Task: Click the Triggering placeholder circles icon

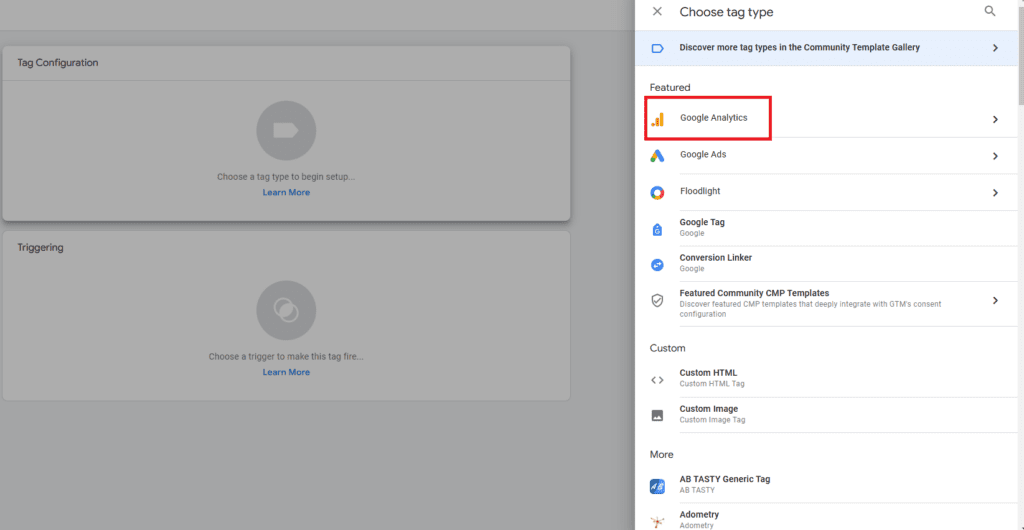Action: pos(286,311)
